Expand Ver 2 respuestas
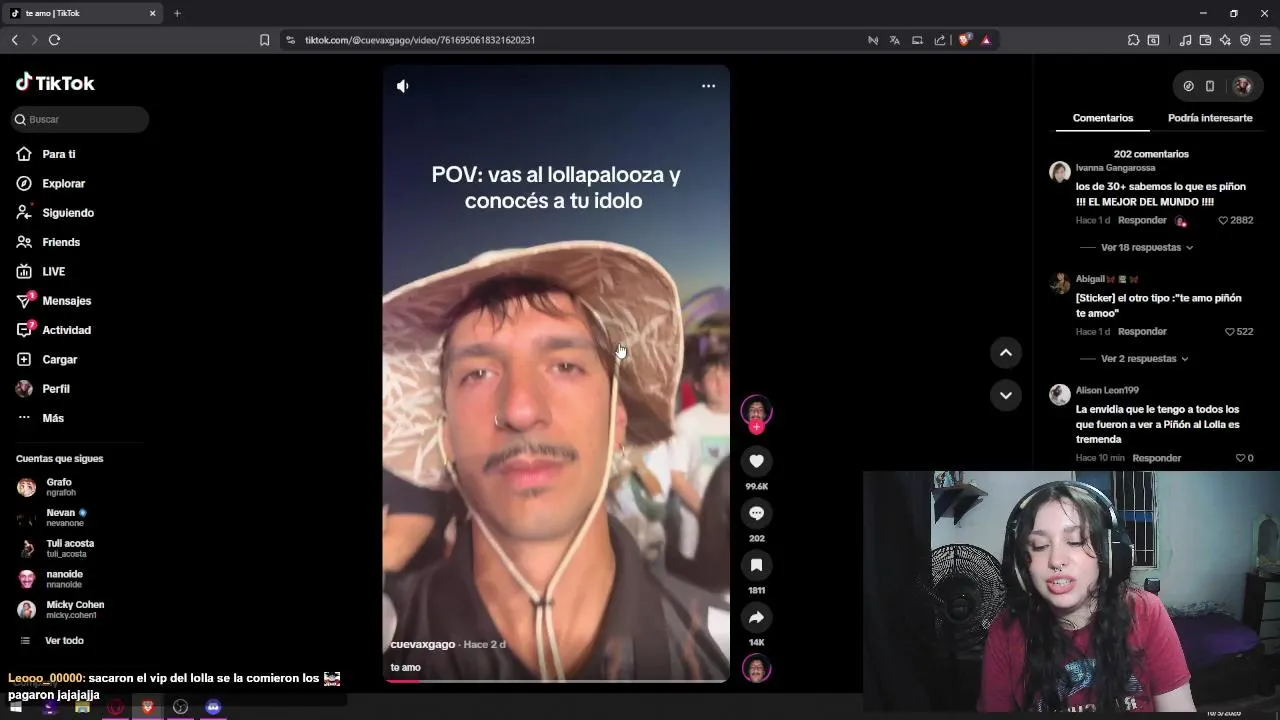Image resolution: width=1280 pixels, height=720 pixels. click(1145, 358)
